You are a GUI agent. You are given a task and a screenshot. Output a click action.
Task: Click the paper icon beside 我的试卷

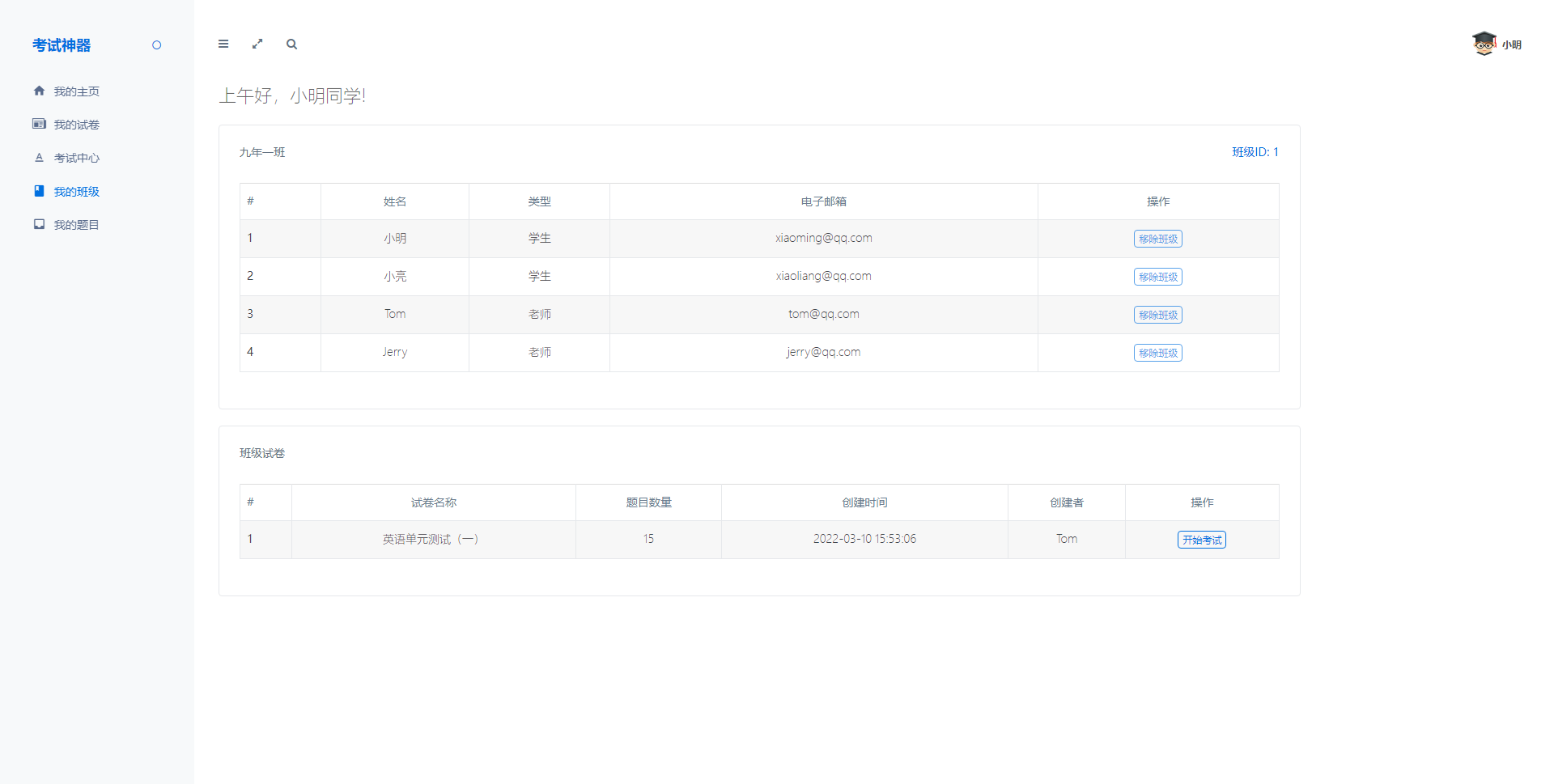pos(39,124)
